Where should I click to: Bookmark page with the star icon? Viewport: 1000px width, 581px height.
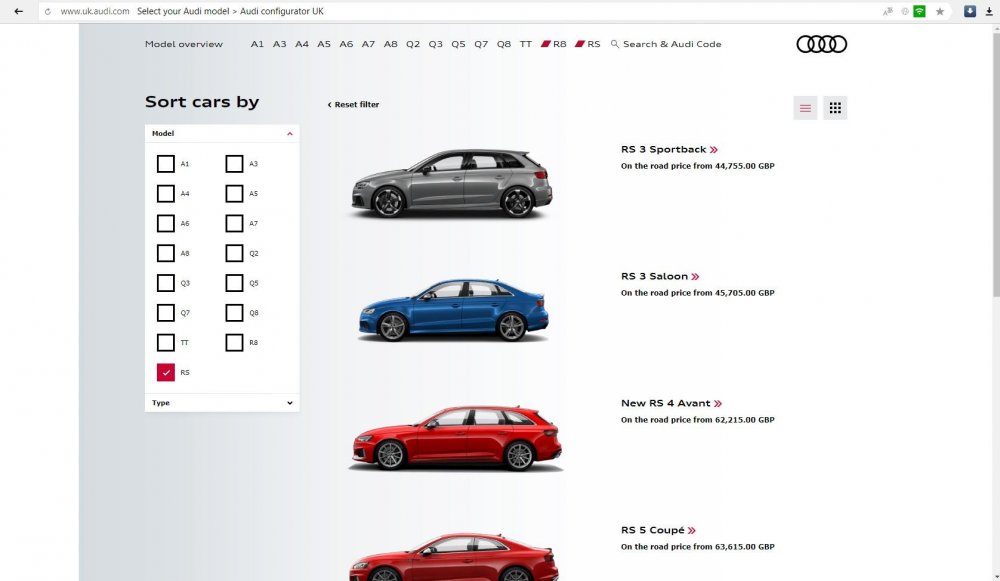939,11
